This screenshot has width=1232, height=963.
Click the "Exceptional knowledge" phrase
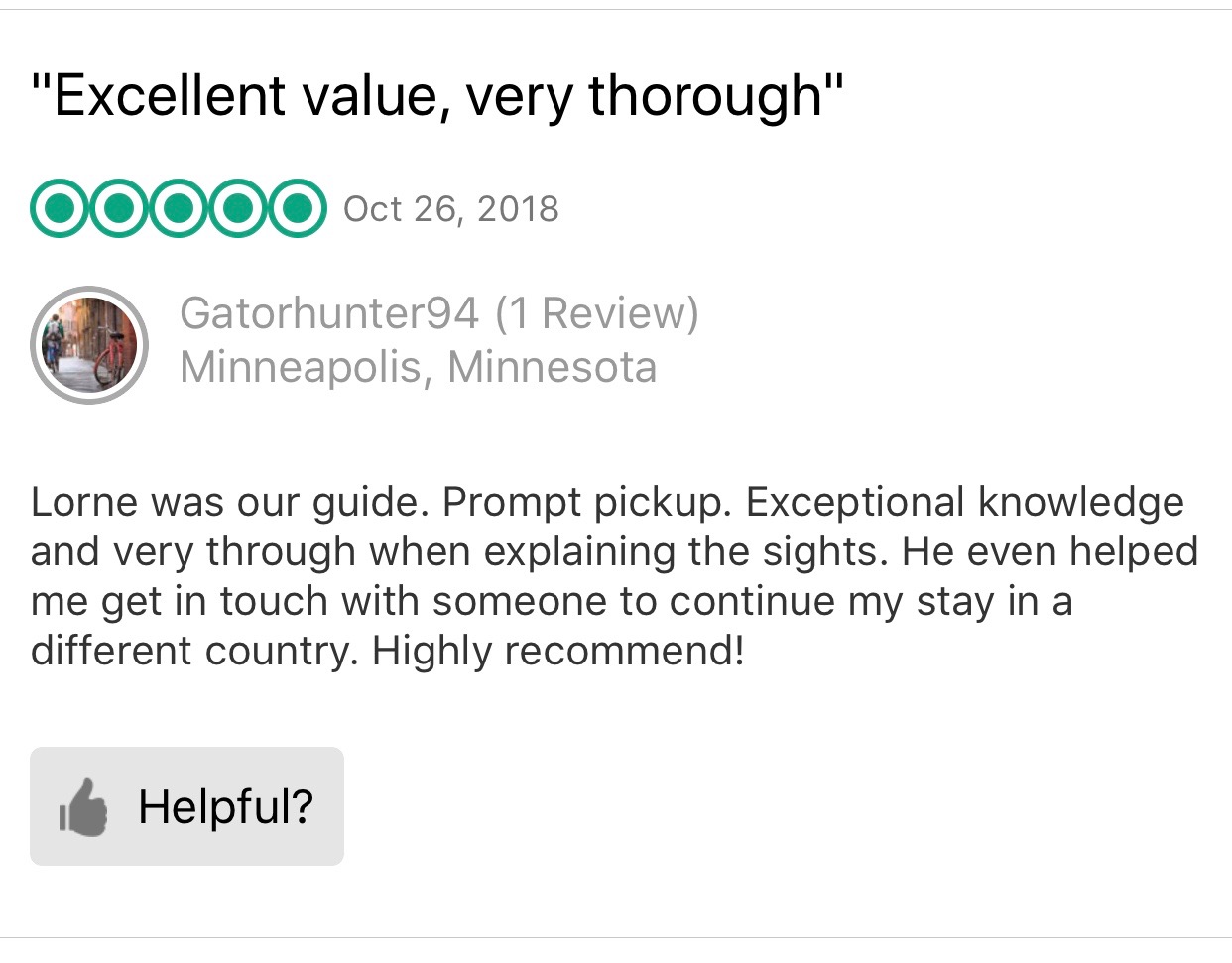(964, 502)
